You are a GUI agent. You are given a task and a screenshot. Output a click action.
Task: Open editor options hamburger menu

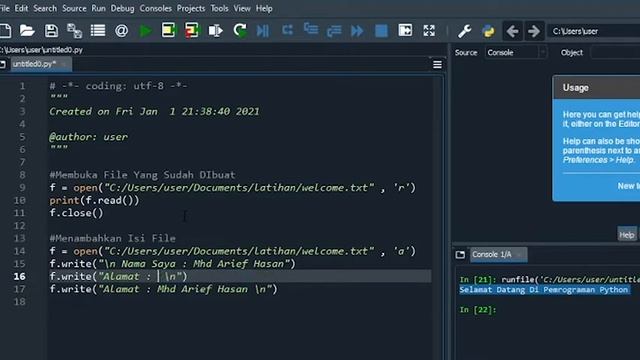437,64
